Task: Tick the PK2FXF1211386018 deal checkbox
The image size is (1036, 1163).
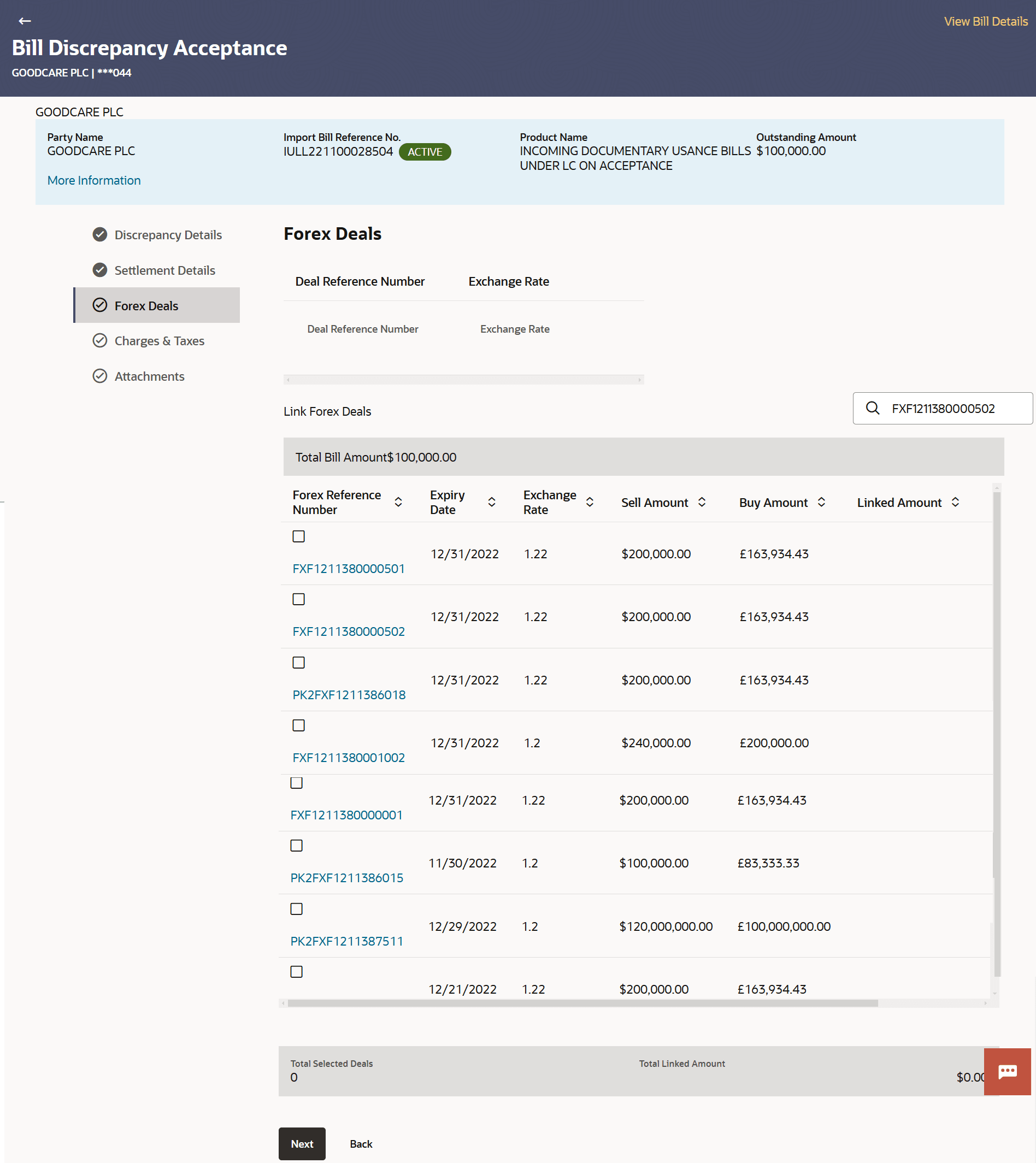Action: click(298, 662)
